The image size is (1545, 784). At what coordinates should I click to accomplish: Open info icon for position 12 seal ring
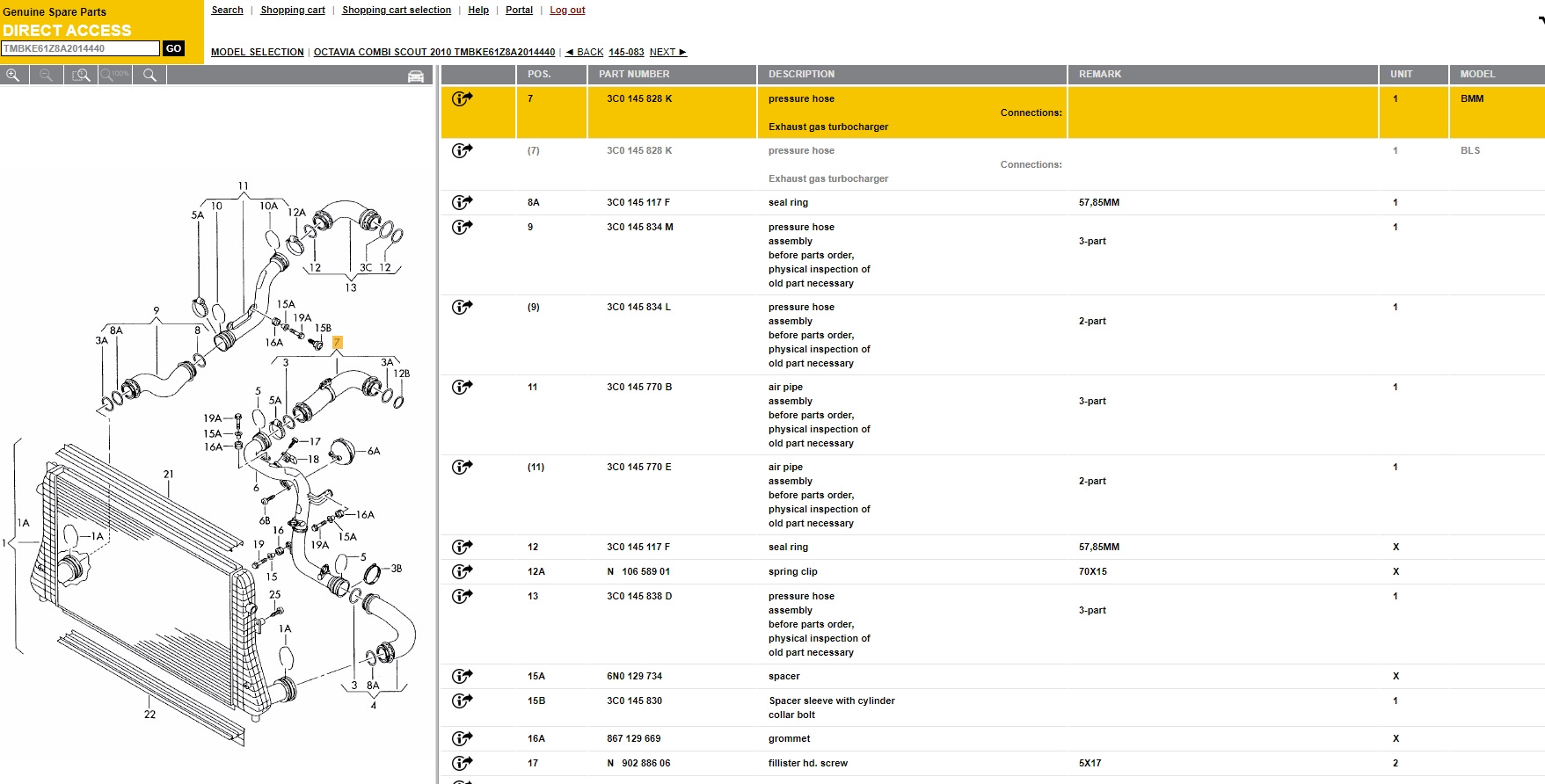point(462,547)
